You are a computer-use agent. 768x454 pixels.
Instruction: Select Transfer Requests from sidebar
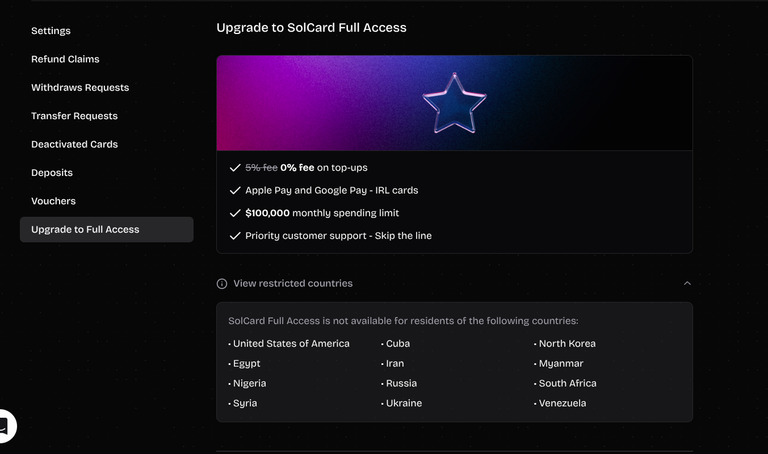click(74, 116)
